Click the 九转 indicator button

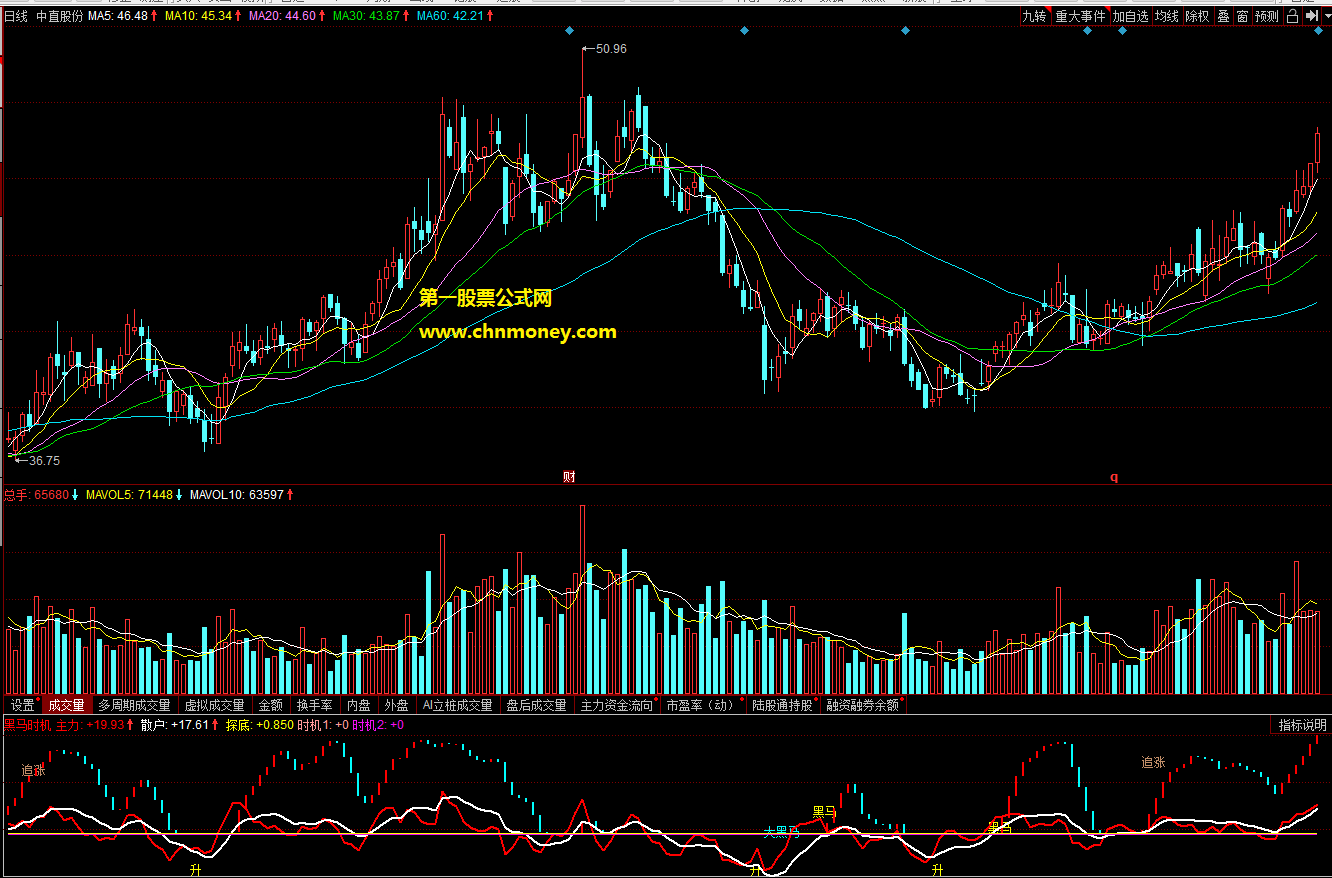coord(1034,16)
